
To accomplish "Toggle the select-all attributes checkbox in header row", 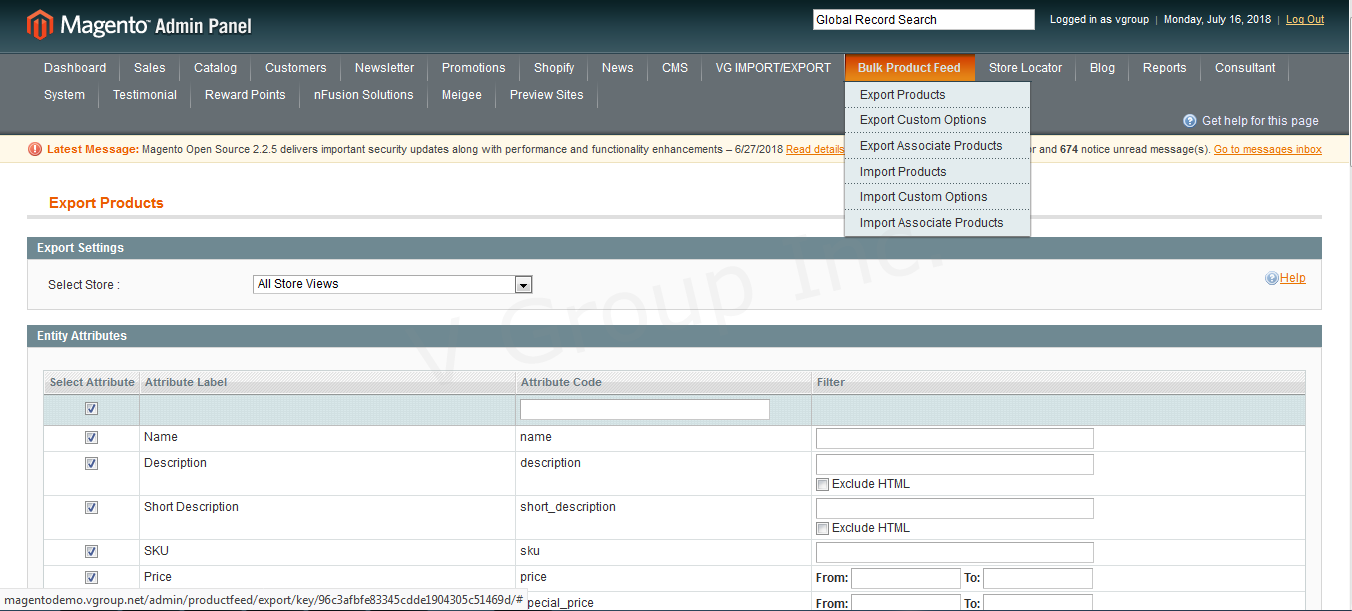I will [91, 409].
